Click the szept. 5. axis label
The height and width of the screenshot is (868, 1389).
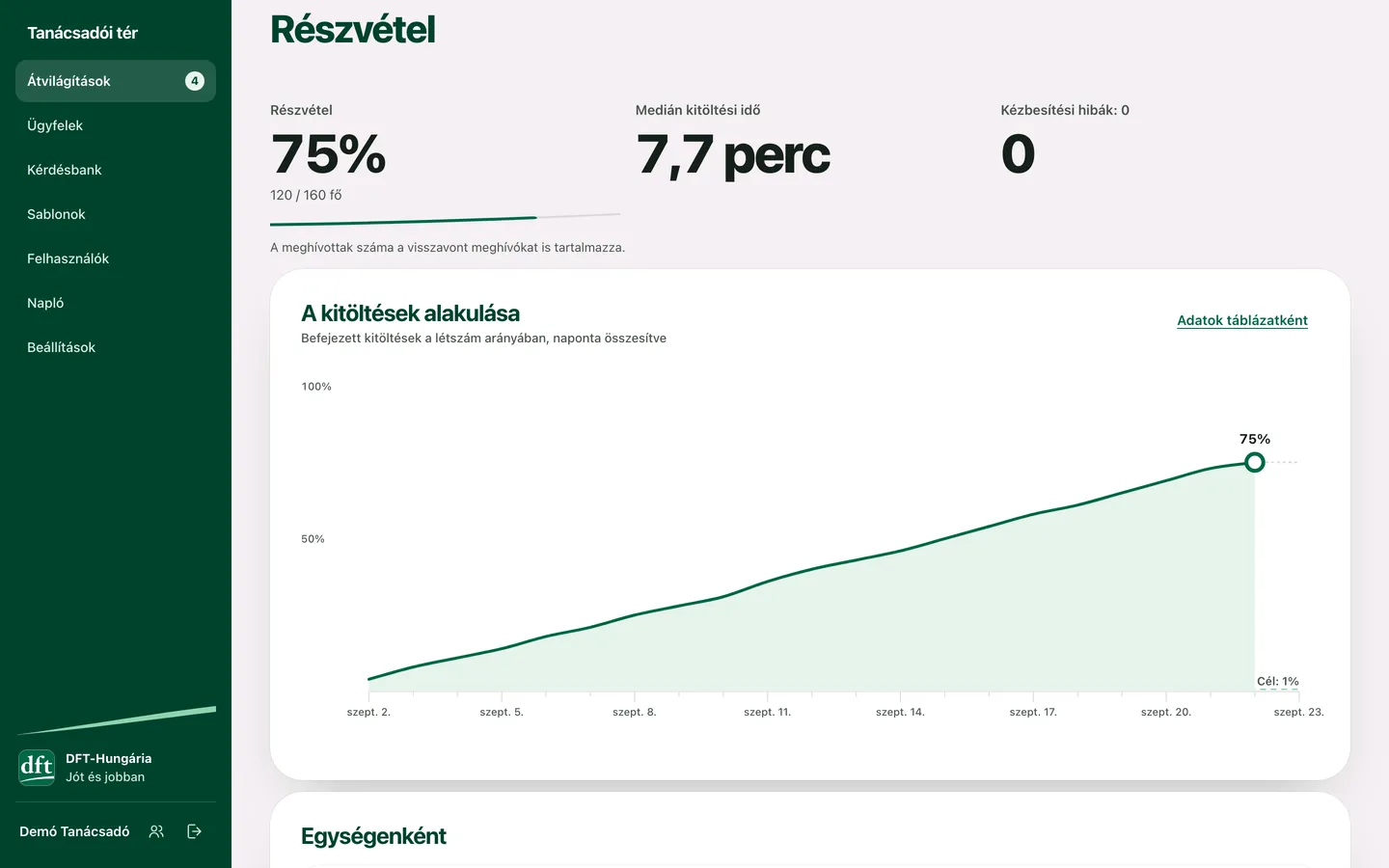(502, 712)
